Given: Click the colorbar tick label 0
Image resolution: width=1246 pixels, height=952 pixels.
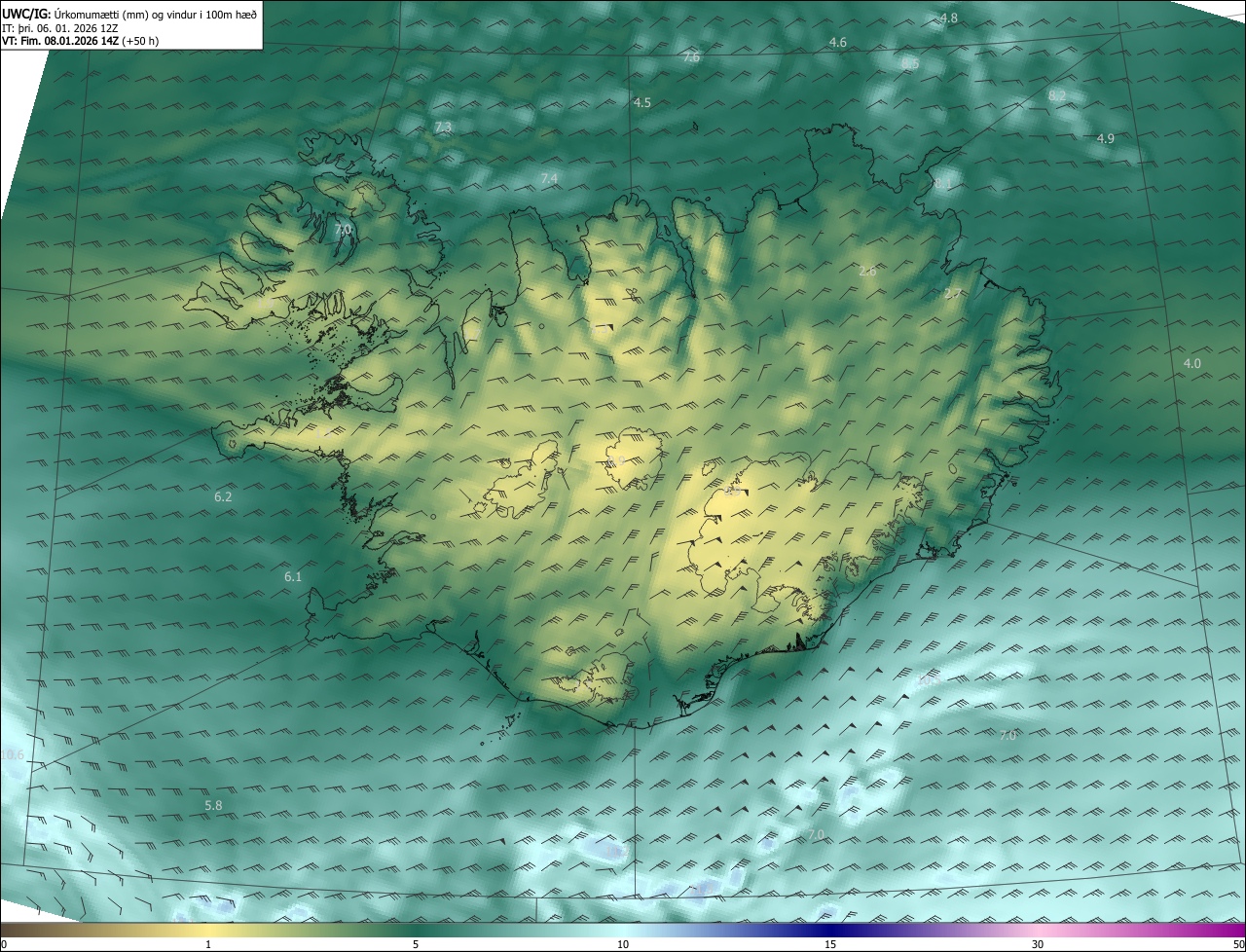Looking at the screenshot, I should (x=3, y=944).
